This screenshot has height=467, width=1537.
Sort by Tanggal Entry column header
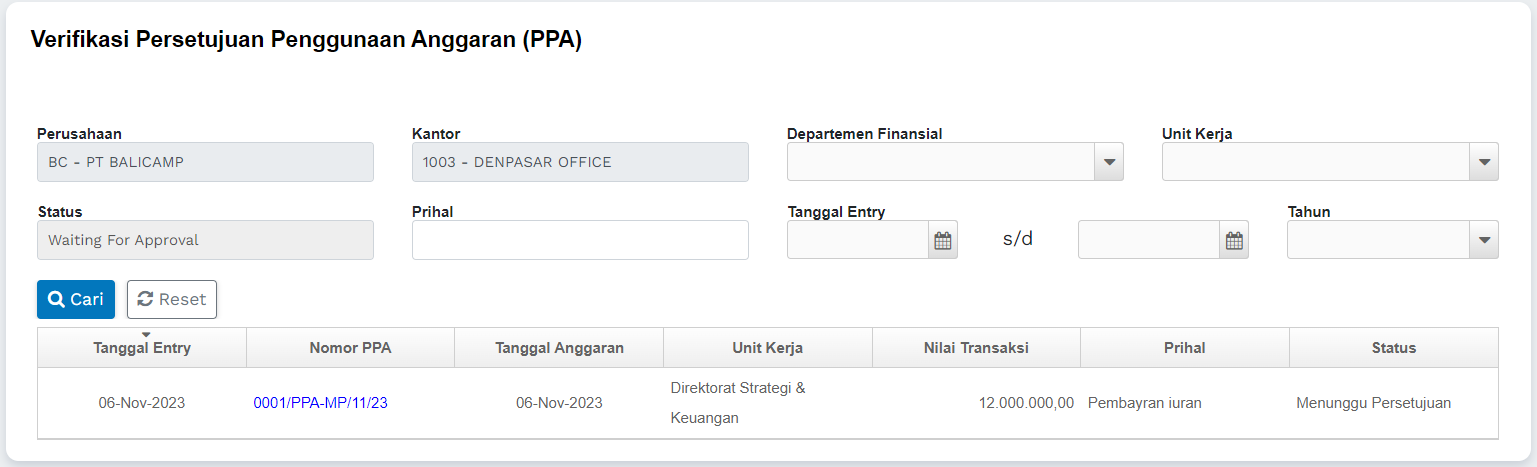click(x=142, y=348)
